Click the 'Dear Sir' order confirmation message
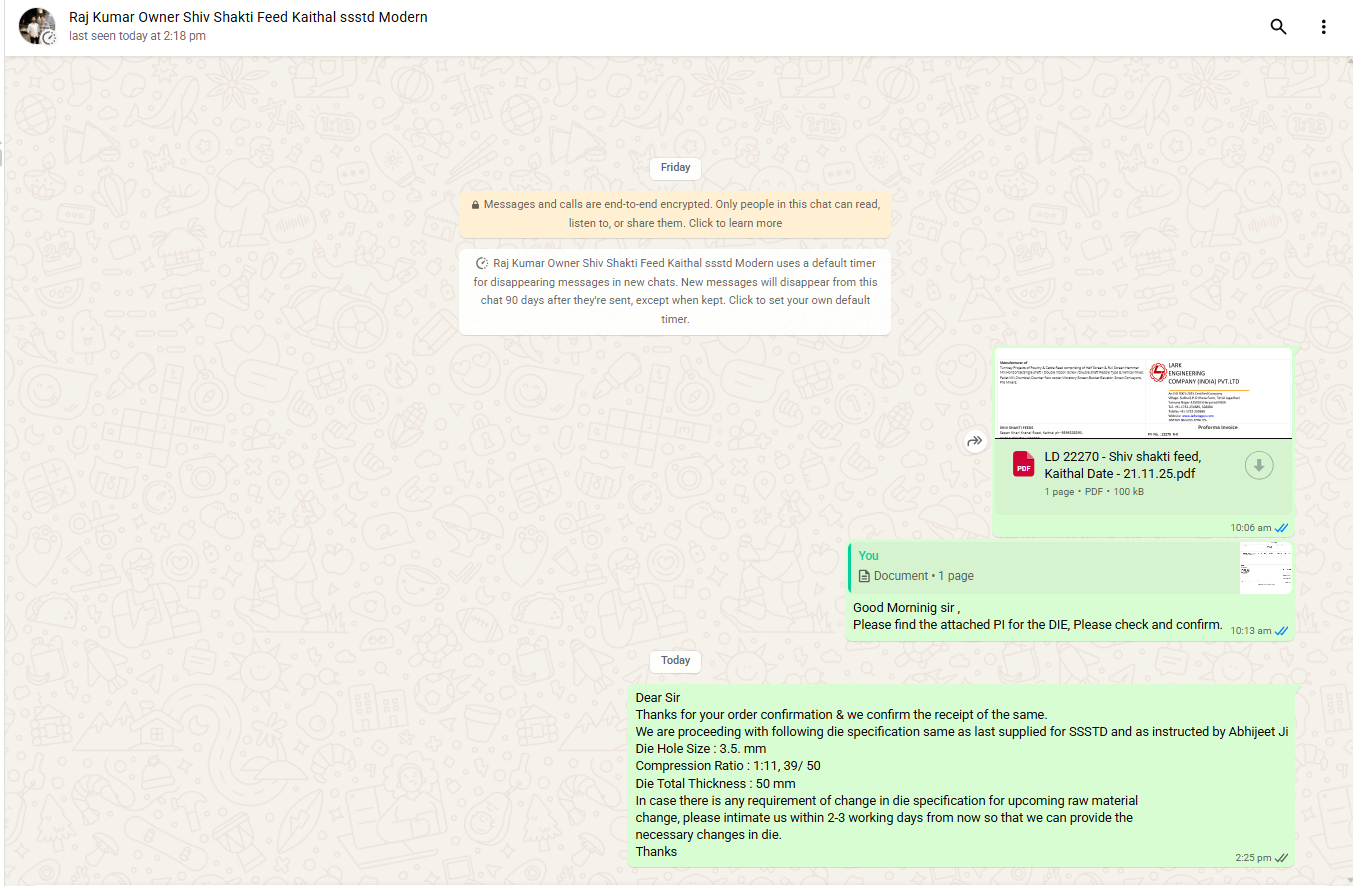Screen dimensions: 1353x886 (x=960, y=774)
